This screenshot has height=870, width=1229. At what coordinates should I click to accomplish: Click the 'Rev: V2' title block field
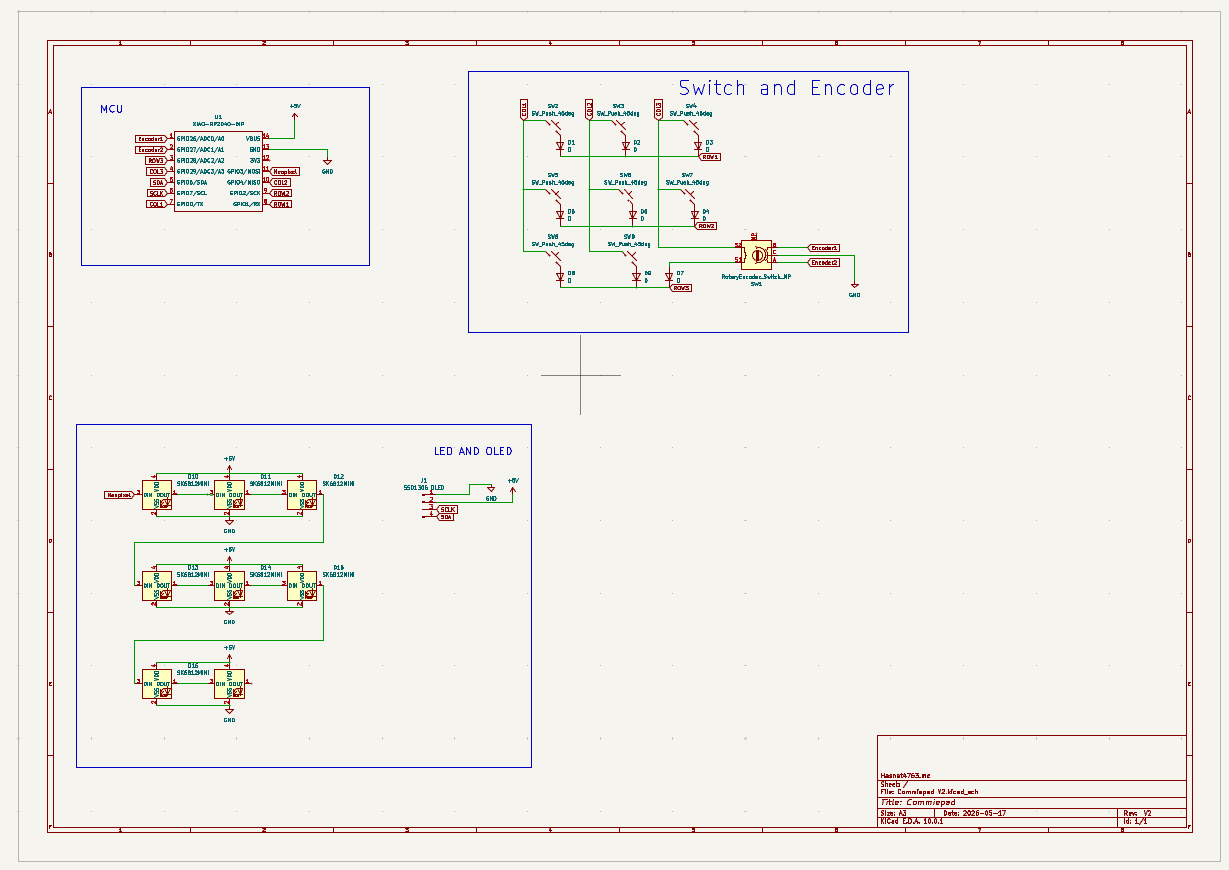click(x=1138, y=813)
